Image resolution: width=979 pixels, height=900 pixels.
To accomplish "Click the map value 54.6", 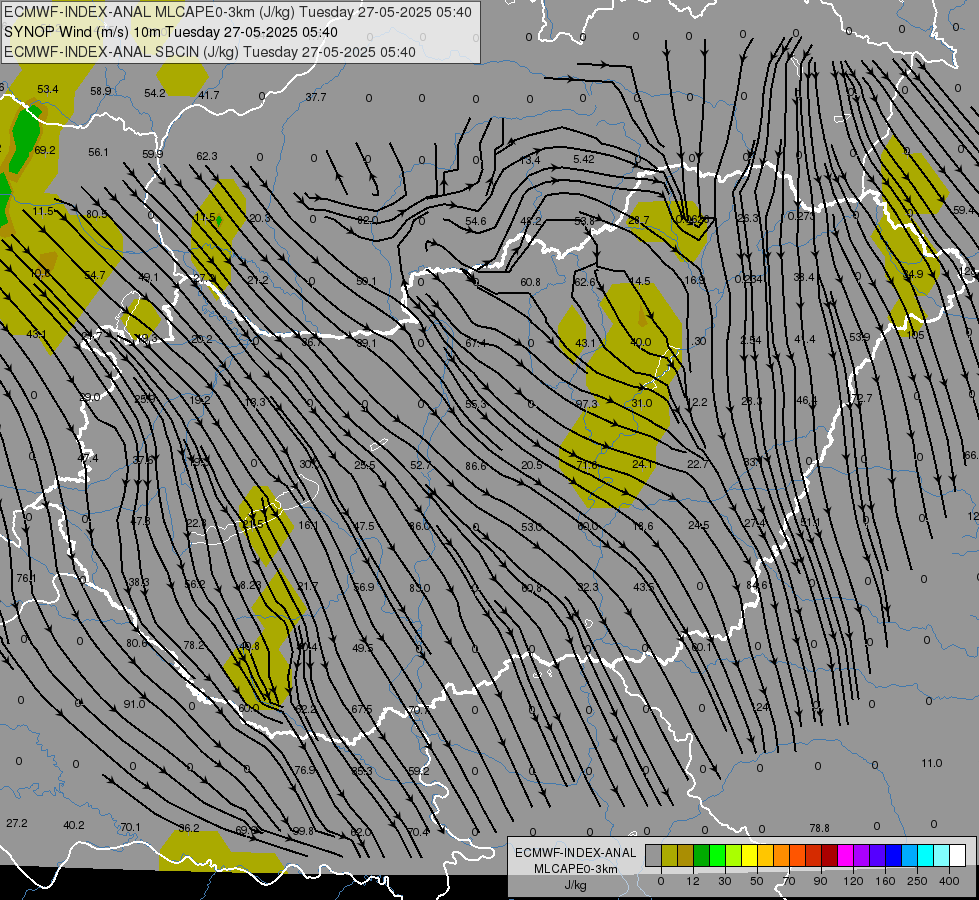I will pyautogui.click(x=475, y=221).
